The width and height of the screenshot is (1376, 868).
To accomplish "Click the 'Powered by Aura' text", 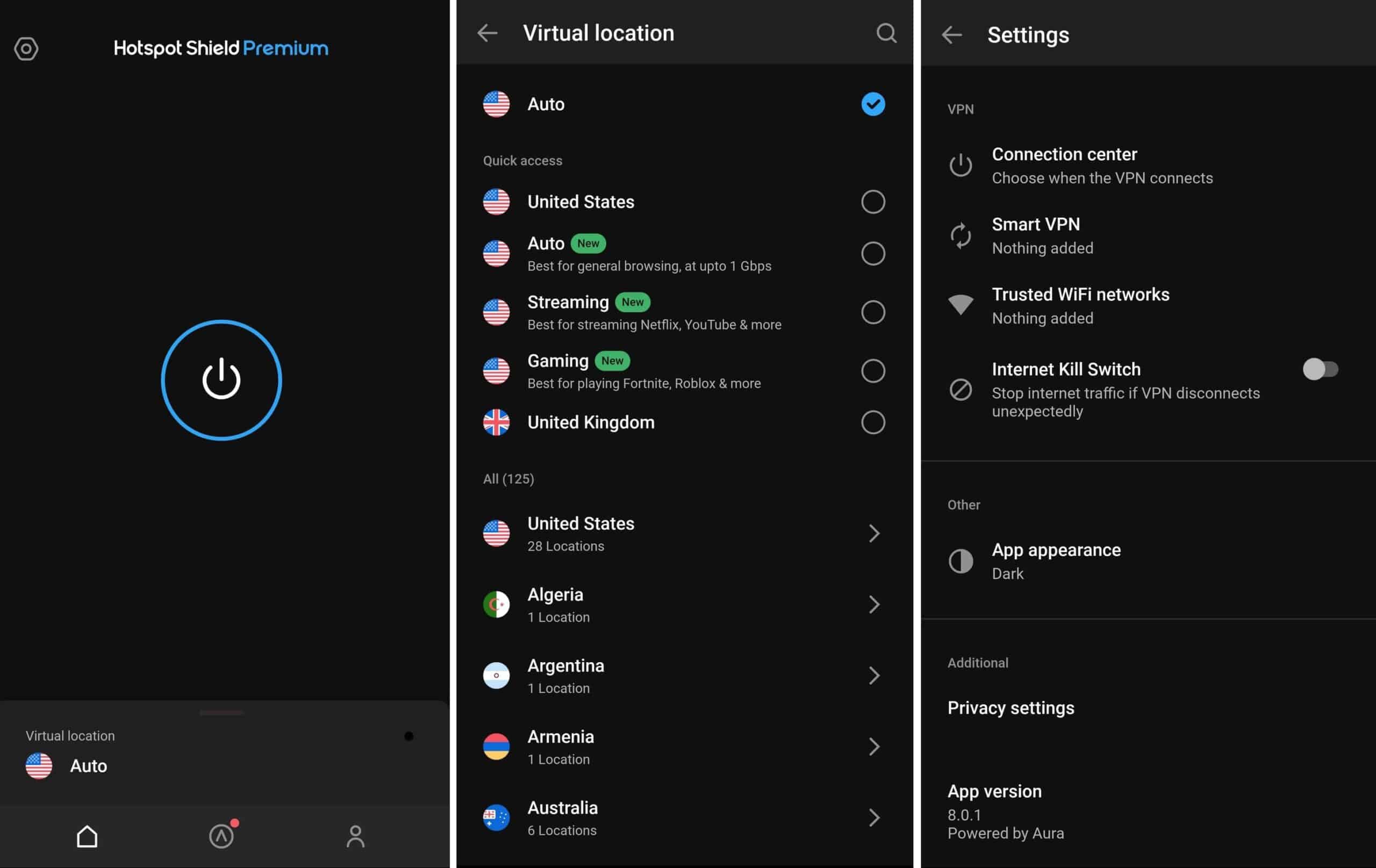I will pyautogui.click(x=1006, y=833).
